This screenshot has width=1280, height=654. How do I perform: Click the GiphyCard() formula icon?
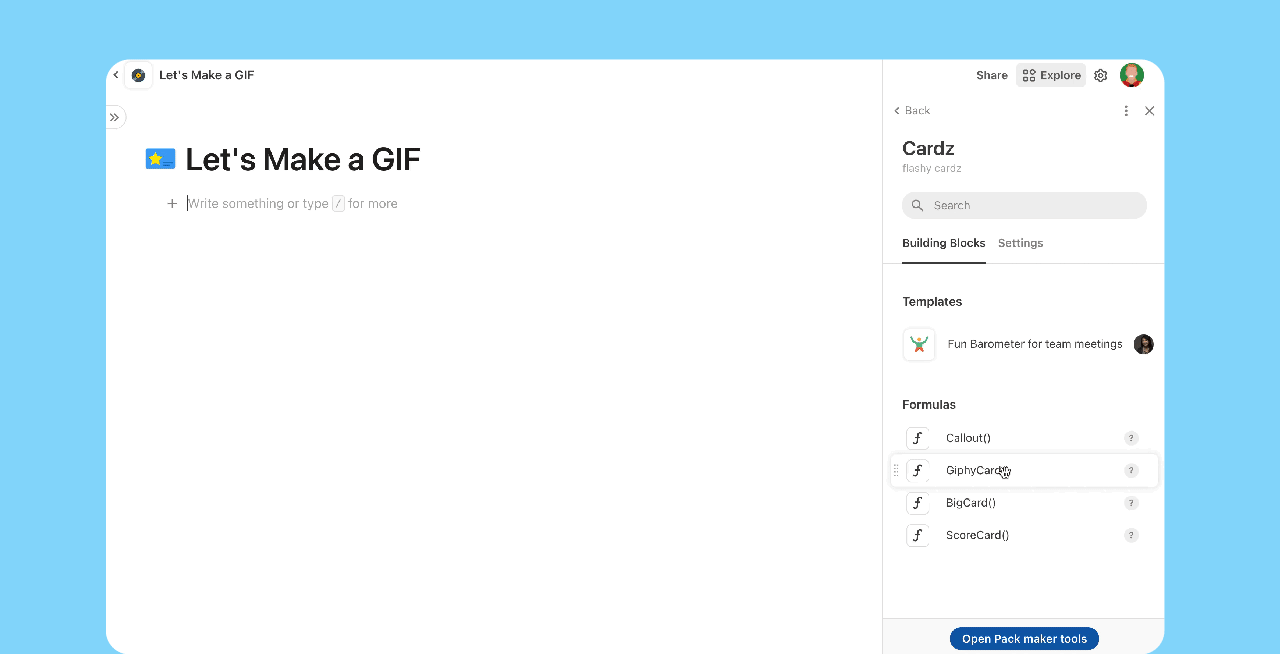(x=917, y=470)
